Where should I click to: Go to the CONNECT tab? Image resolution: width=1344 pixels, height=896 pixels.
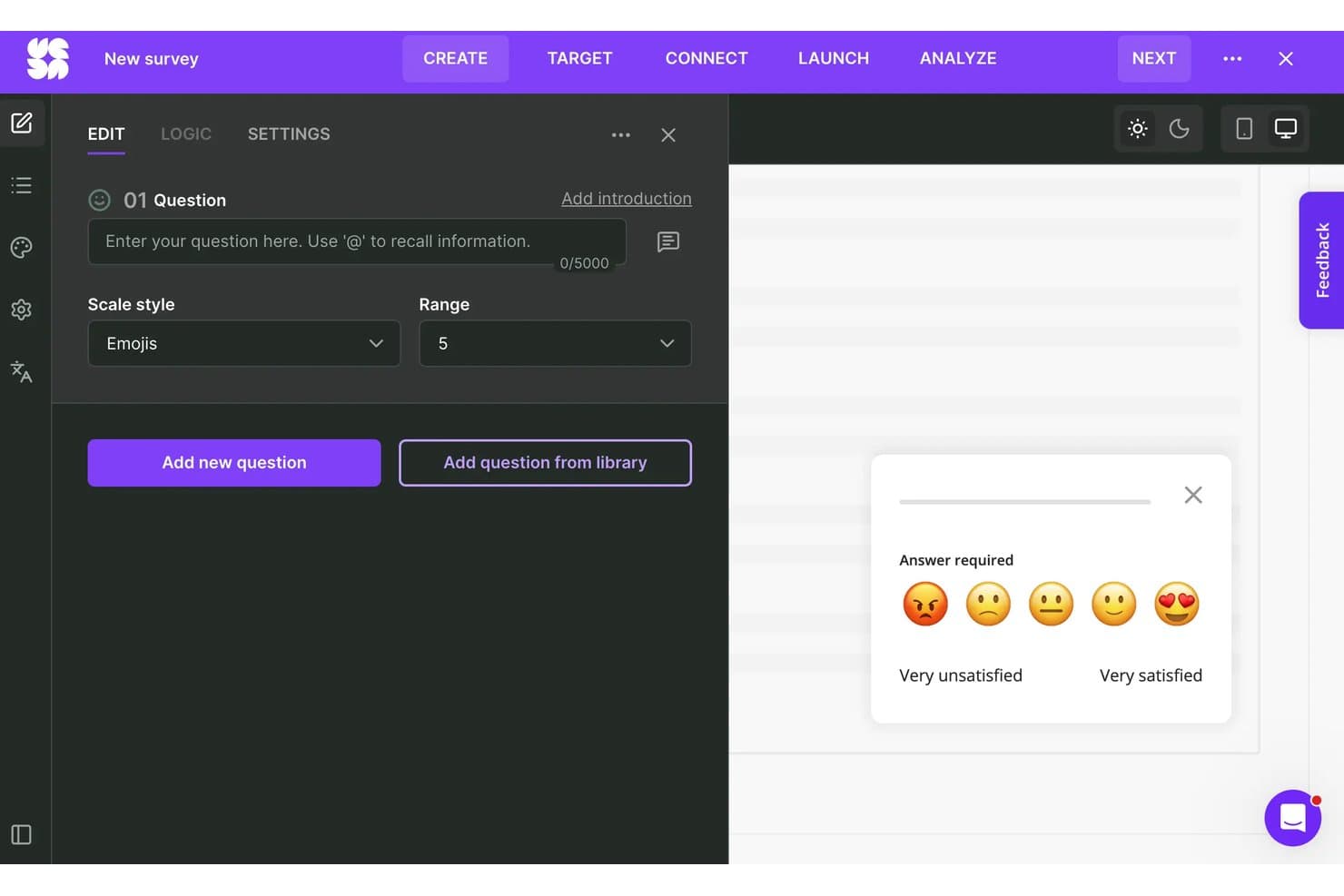click(707, 59)
